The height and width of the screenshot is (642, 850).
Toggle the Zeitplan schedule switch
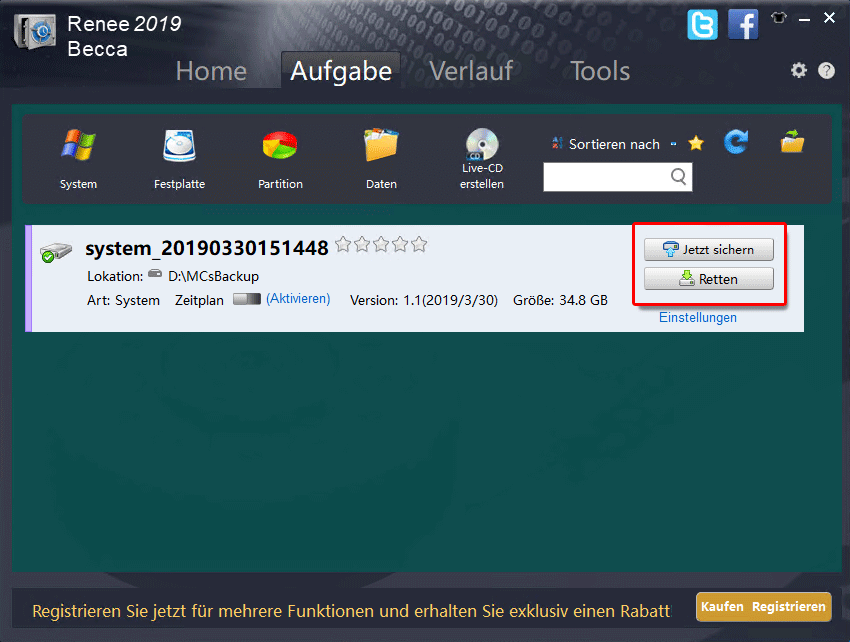click(x=247, y=299)
